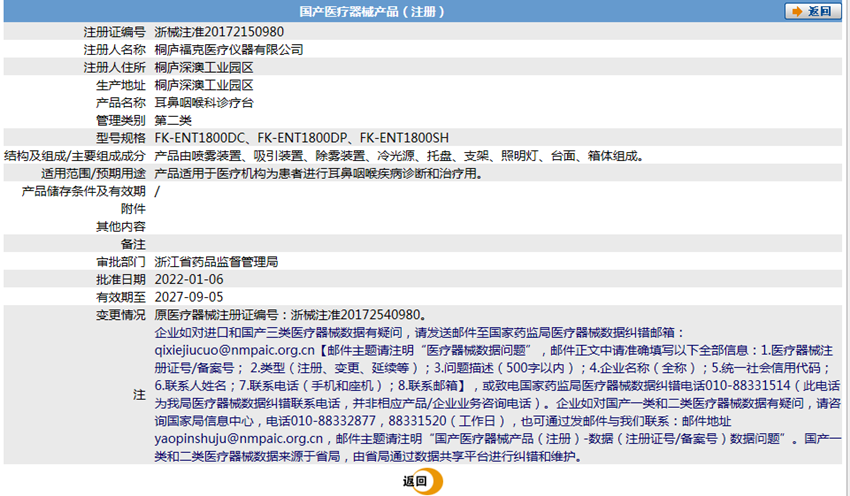The image size is (850, 496).
Task: Click the 其他内容 field label
Action: (x=120, y=227)
